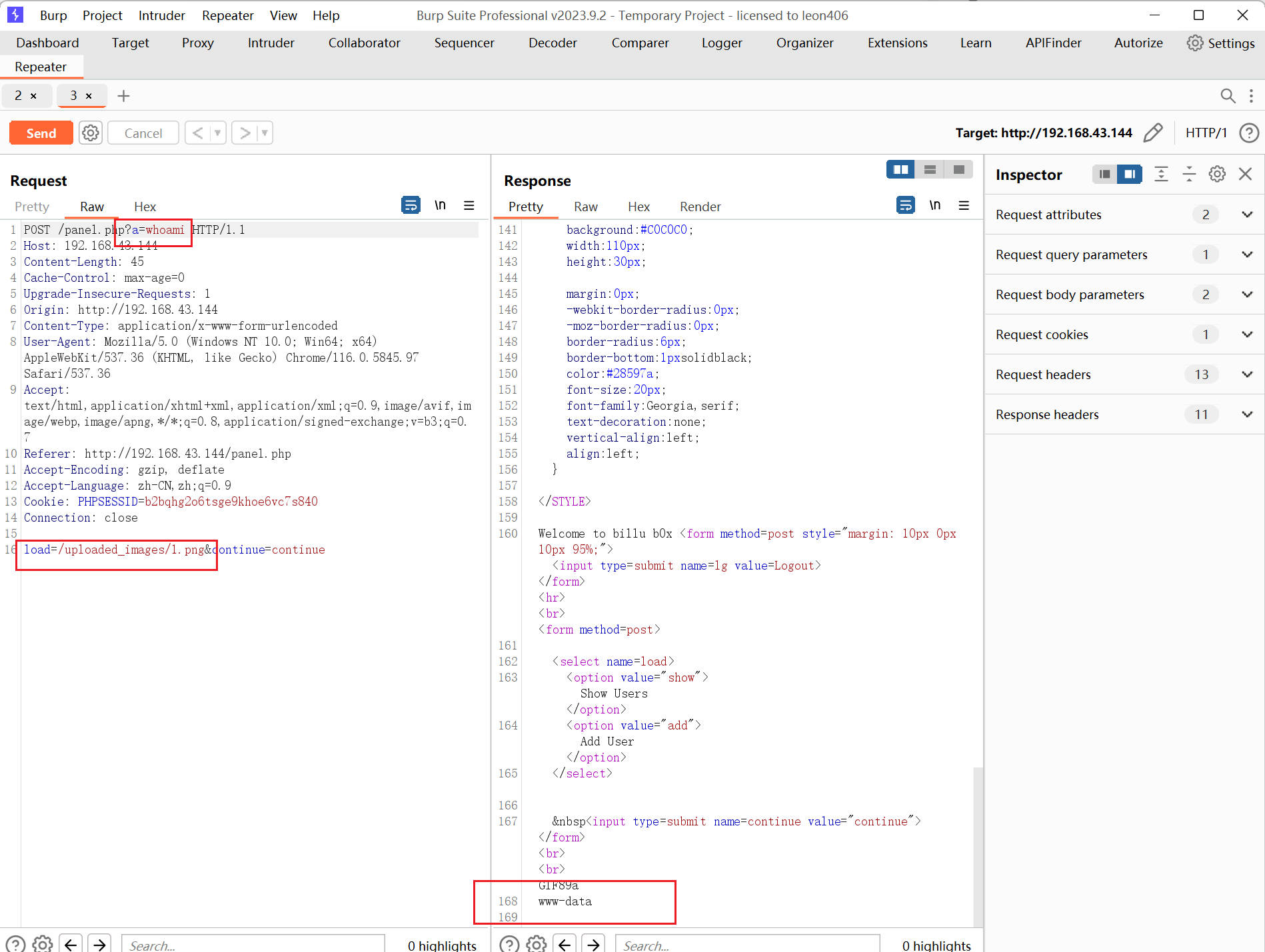1265x952 pixels.
Task: Click response search input field
Action: point(747,945)
